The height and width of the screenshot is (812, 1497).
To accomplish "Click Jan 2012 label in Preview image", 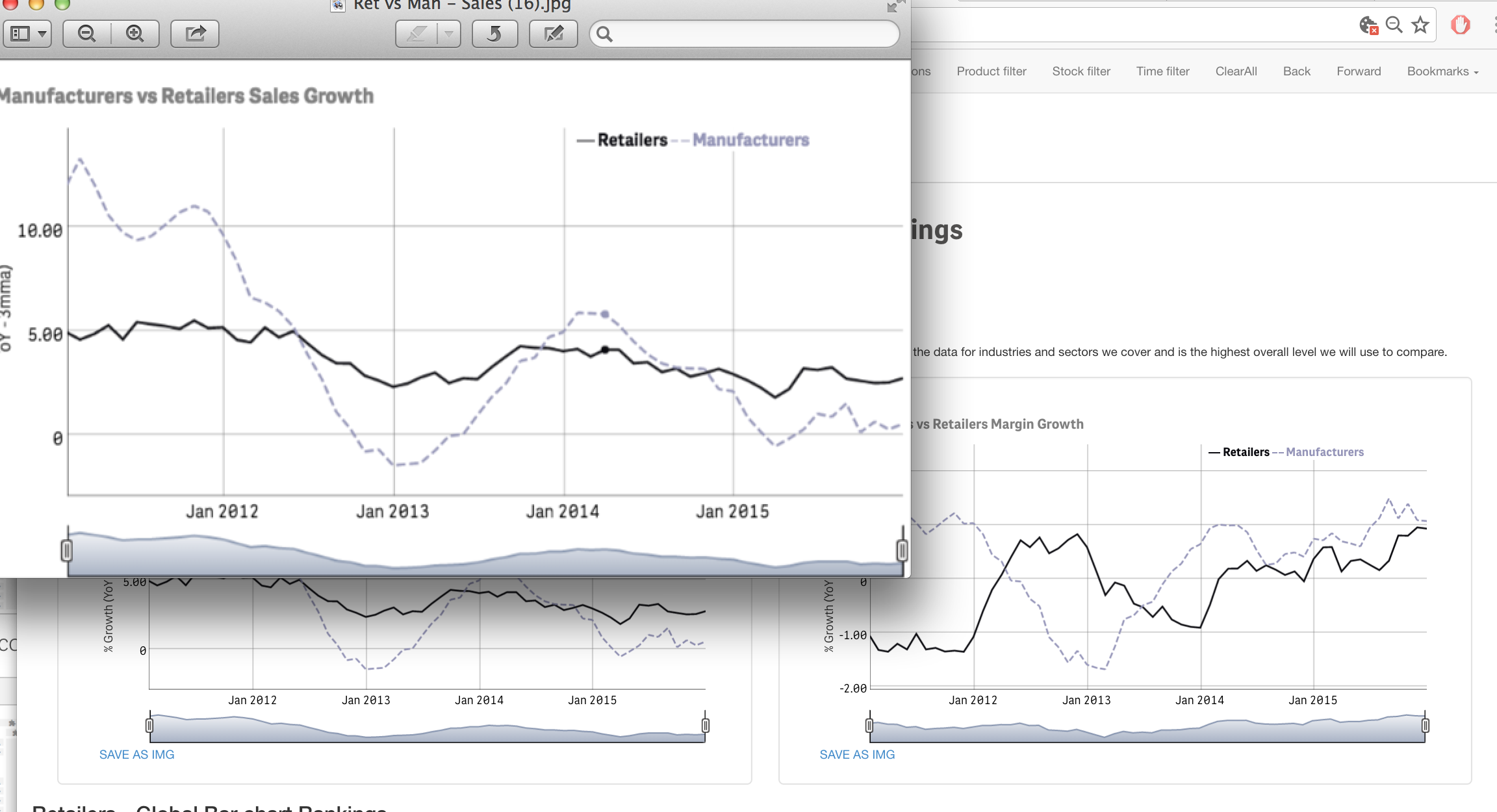I will click(x=222, y=511).
